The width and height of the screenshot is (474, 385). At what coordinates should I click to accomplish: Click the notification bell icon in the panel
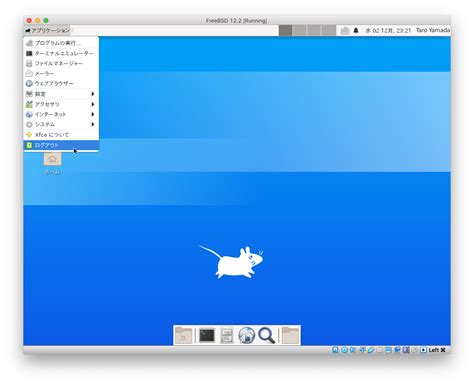(356, 31)
